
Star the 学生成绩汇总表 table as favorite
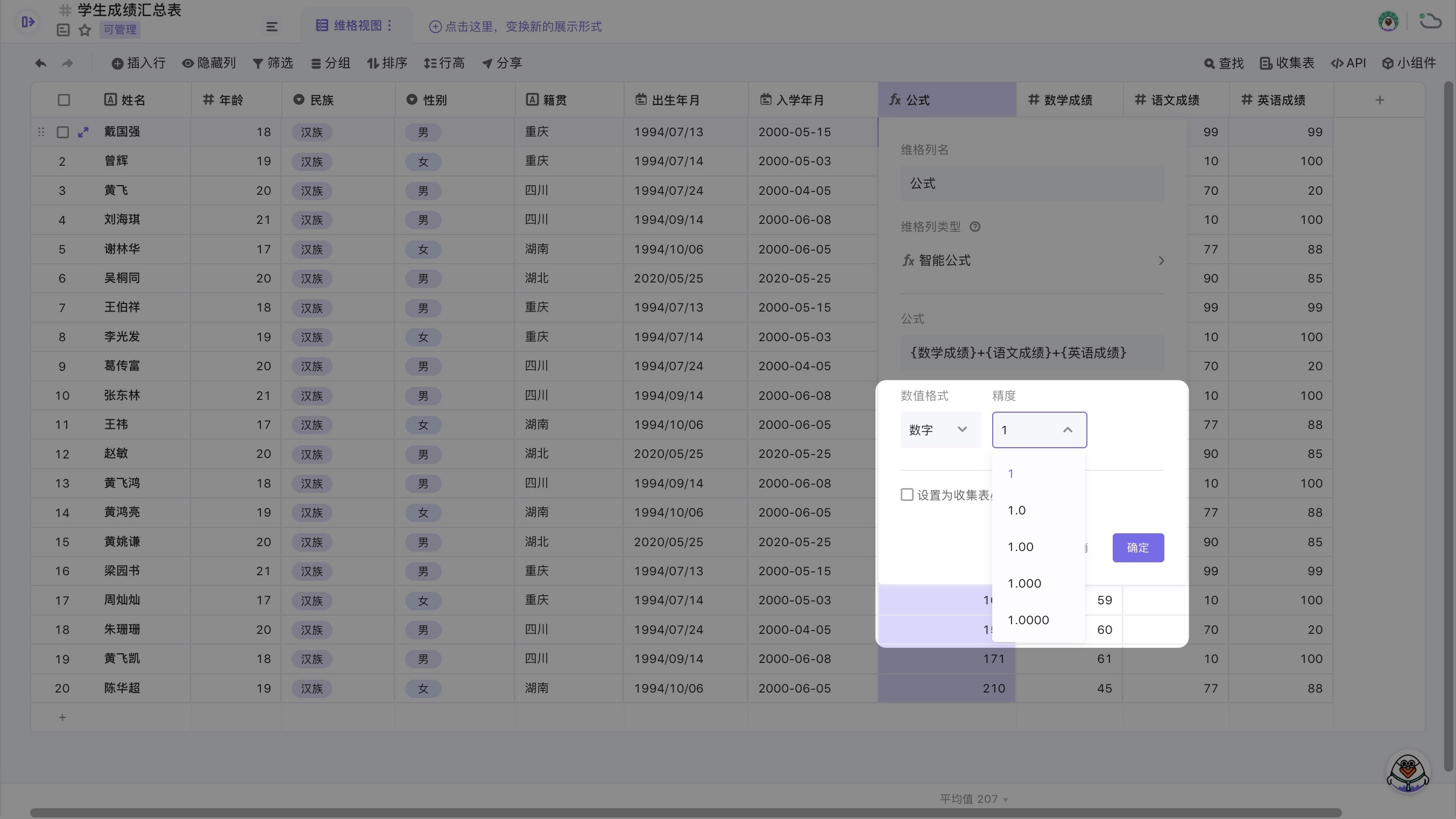85,31
